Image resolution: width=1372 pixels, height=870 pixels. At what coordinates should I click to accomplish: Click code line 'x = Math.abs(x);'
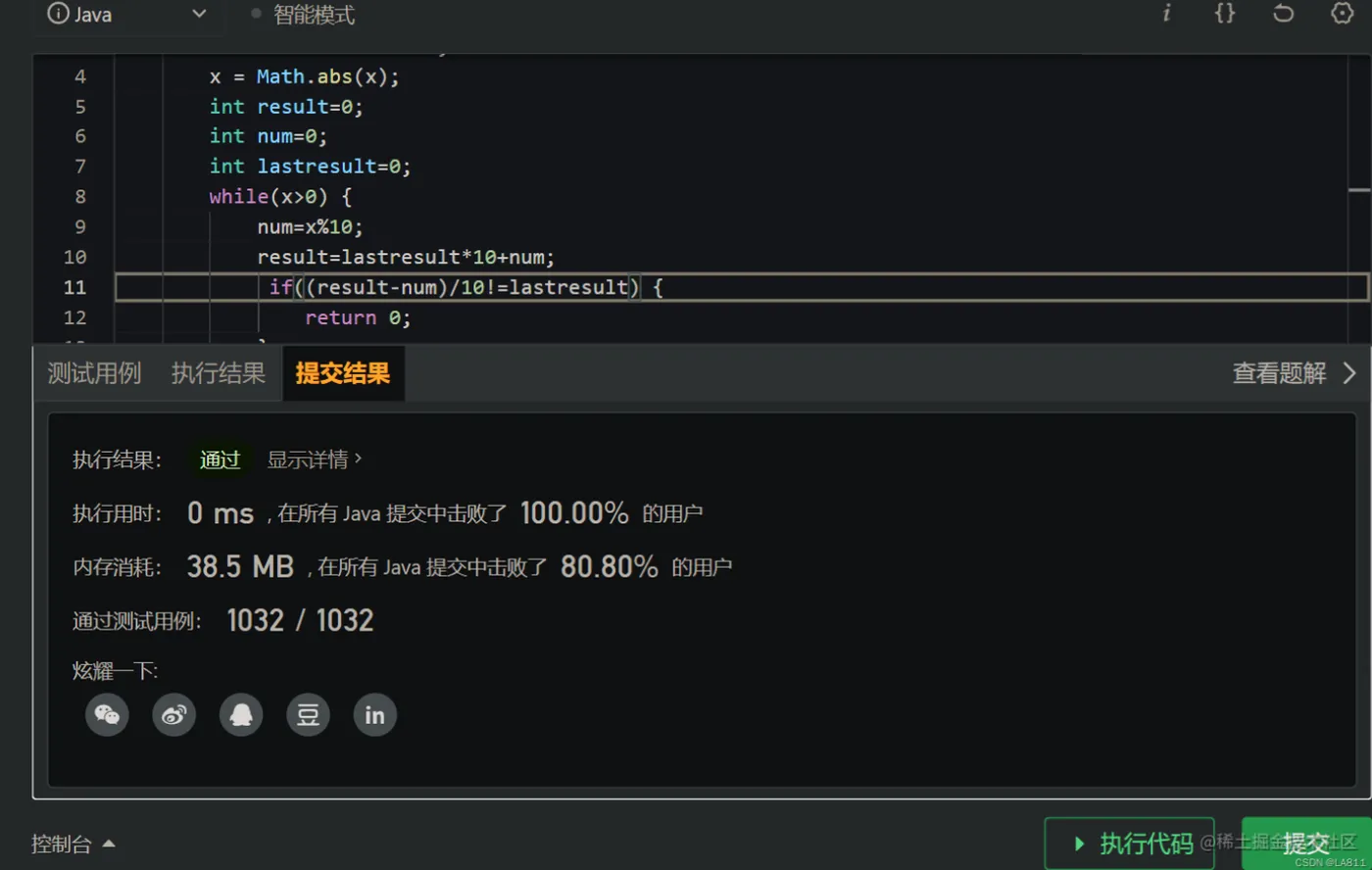[x=305, y=76]
